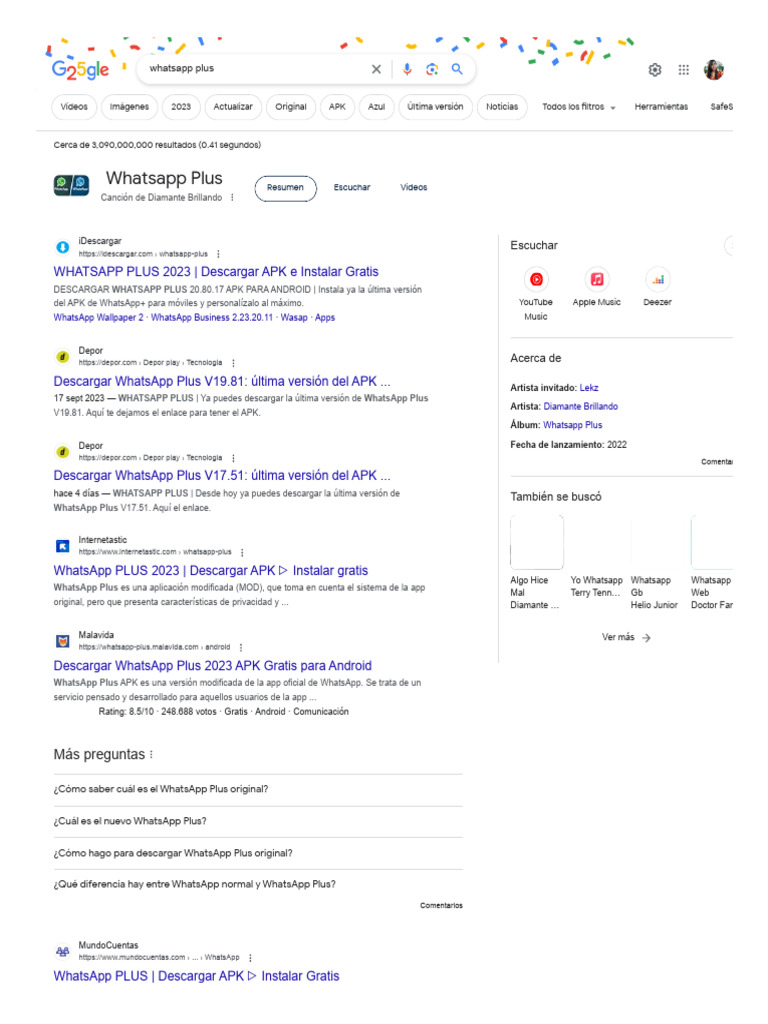Viewport: 768px width, 1024px height.
Task: Clear the search box with the X
Action: click(x=376, y=69)
